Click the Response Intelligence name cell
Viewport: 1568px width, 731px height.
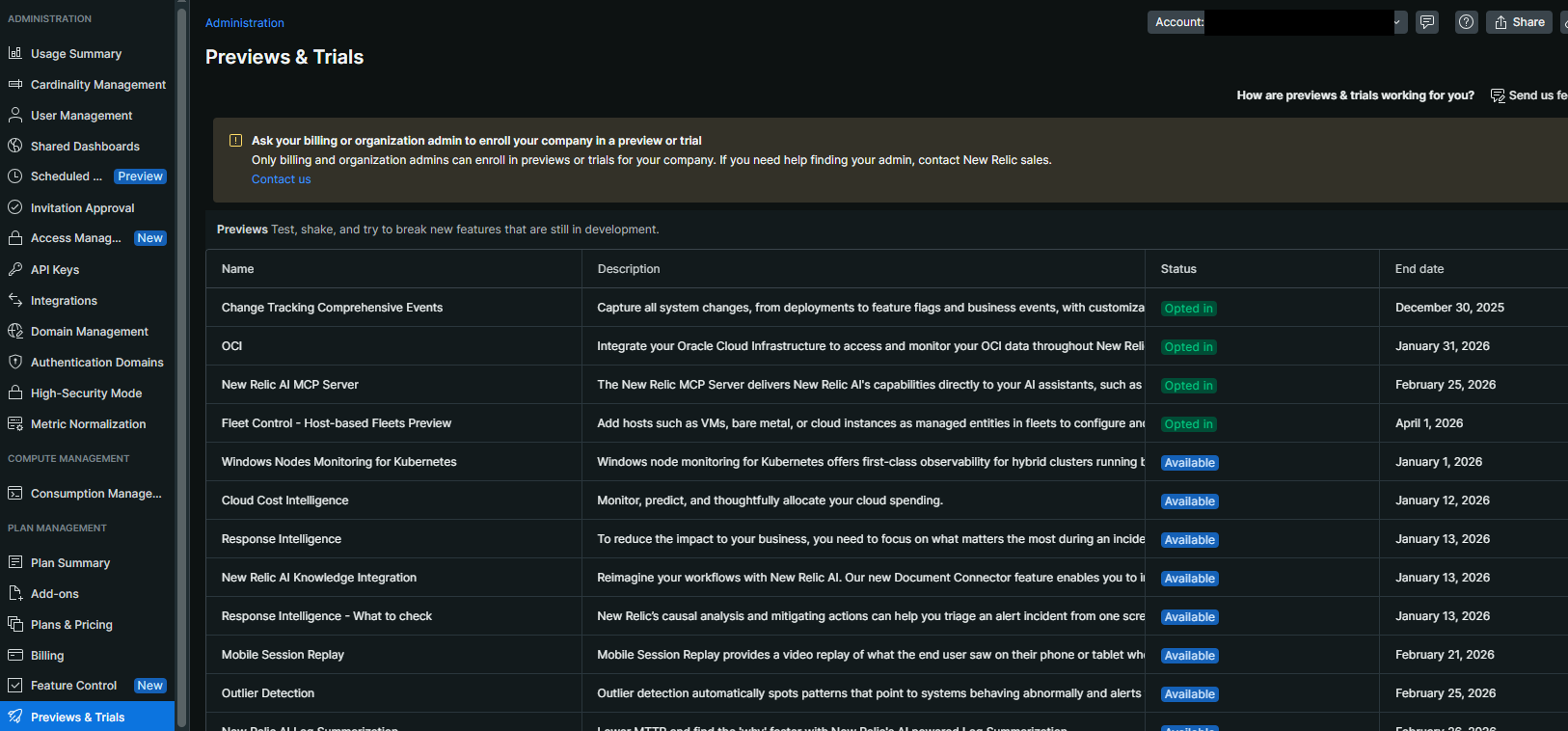pyautogui.click(x=394, y=539)
